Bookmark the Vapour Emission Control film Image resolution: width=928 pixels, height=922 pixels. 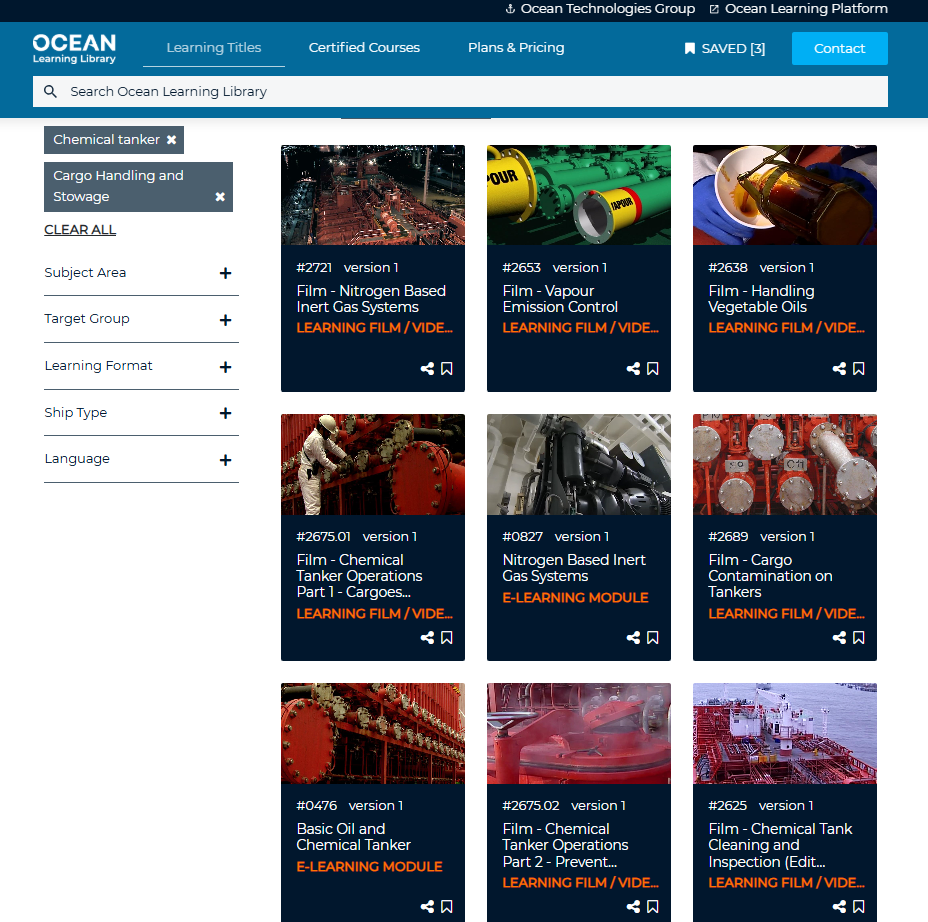pyautogui.click(x=652, y=368)
